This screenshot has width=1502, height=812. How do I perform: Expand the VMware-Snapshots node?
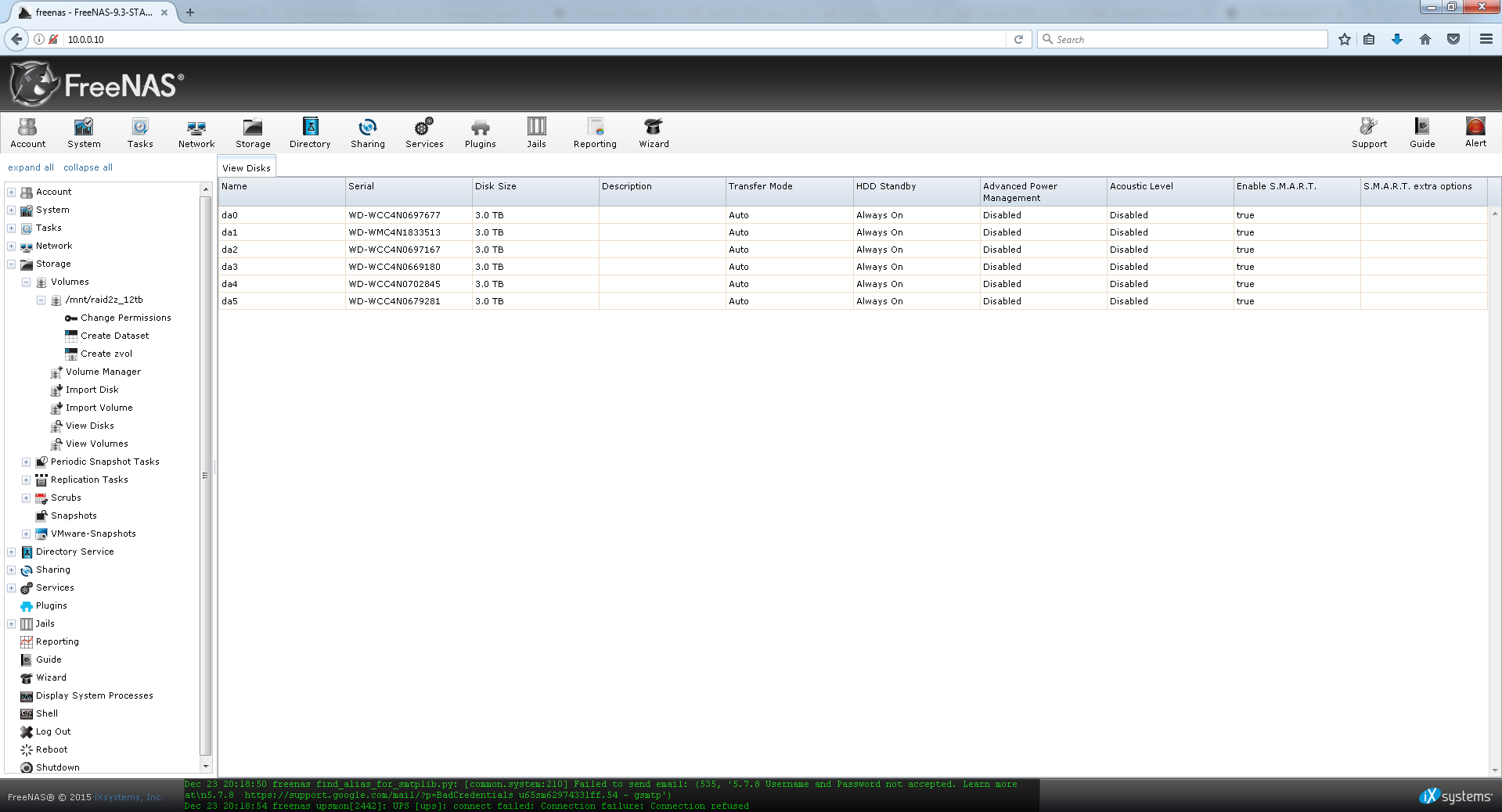point(26,534)
